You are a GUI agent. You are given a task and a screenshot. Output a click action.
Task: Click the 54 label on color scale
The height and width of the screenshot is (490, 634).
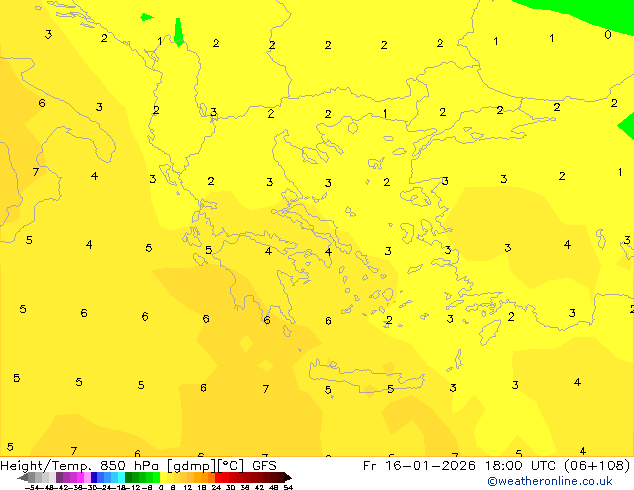tap(288, 487)
